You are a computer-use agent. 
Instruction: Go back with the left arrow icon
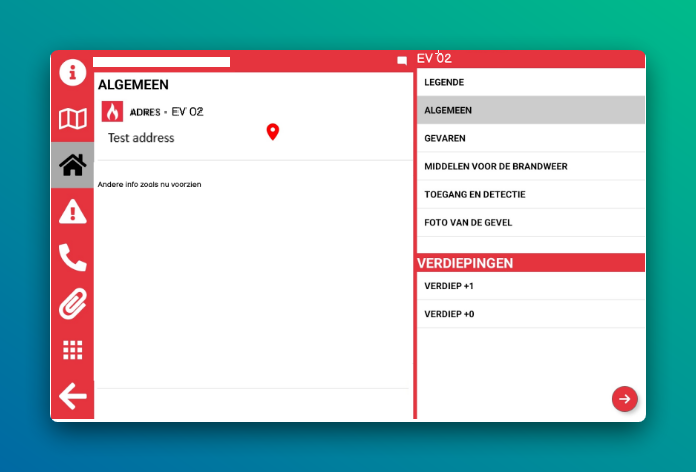72,396
